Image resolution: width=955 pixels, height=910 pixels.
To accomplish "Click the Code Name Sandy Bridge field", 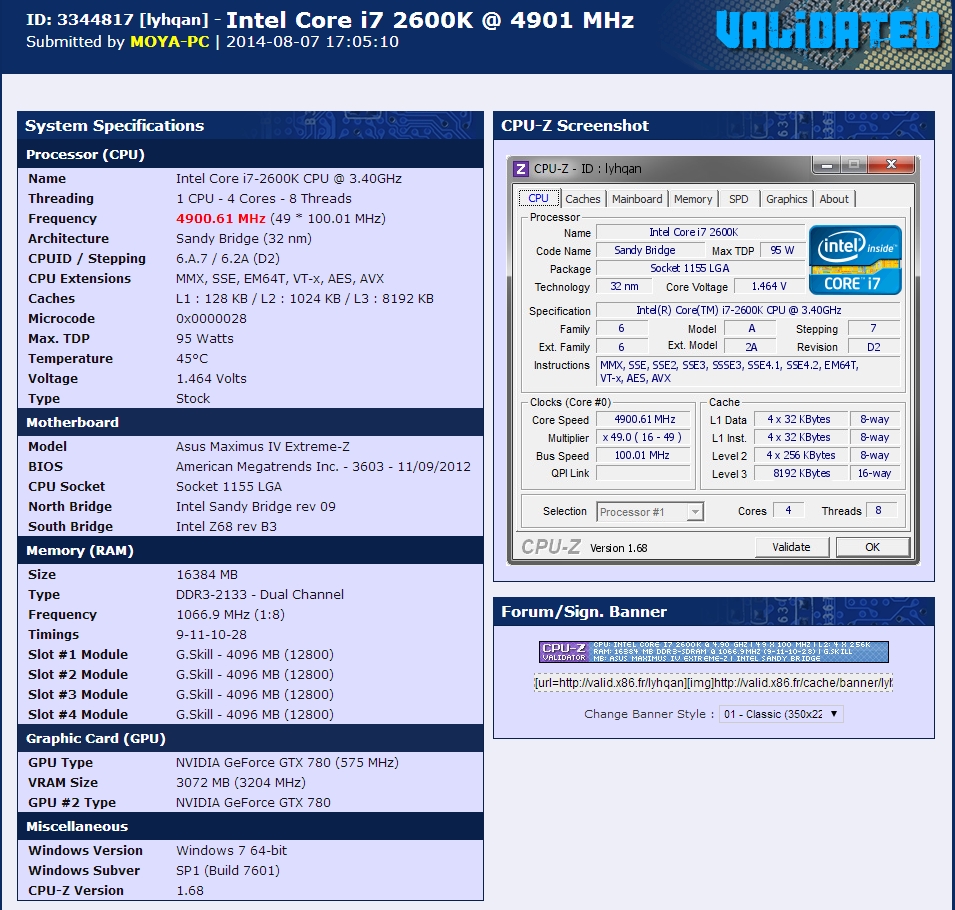I will [650, 250].
